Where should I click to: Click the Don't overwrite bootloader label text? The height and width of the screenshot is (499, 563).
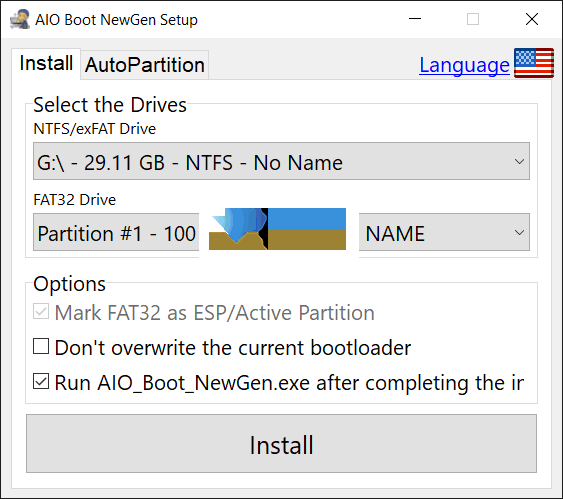[x=233, y=348]
